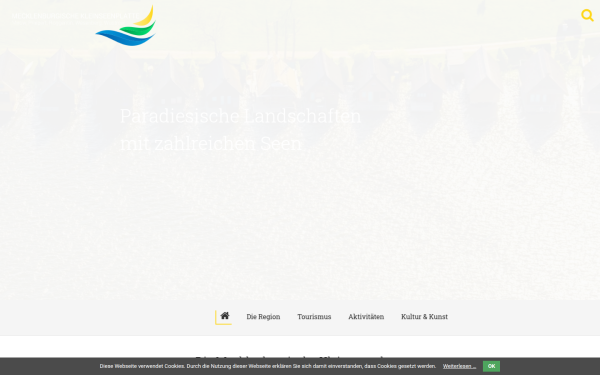Accept cookies with the OK button
This screenshot has width=600, height=375.
pyautogui.click(x=491, y=366)
